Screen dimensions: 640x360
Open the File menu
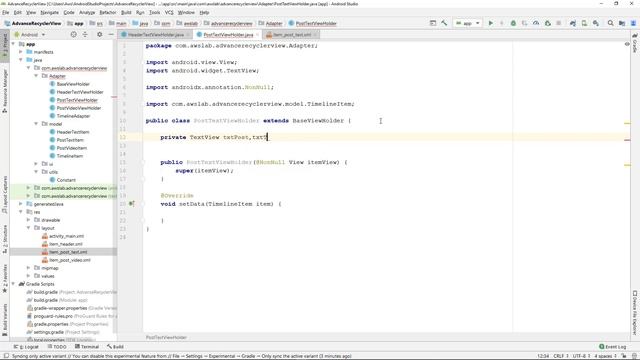pyautogui.click(x=5, y=12)
